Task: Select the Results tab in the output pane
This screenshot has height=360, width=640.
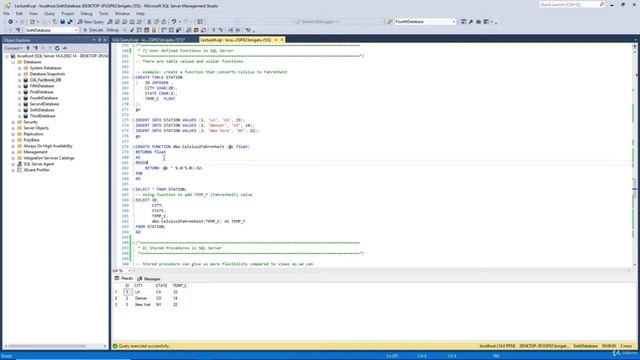Action: click(x=124, y=278)
